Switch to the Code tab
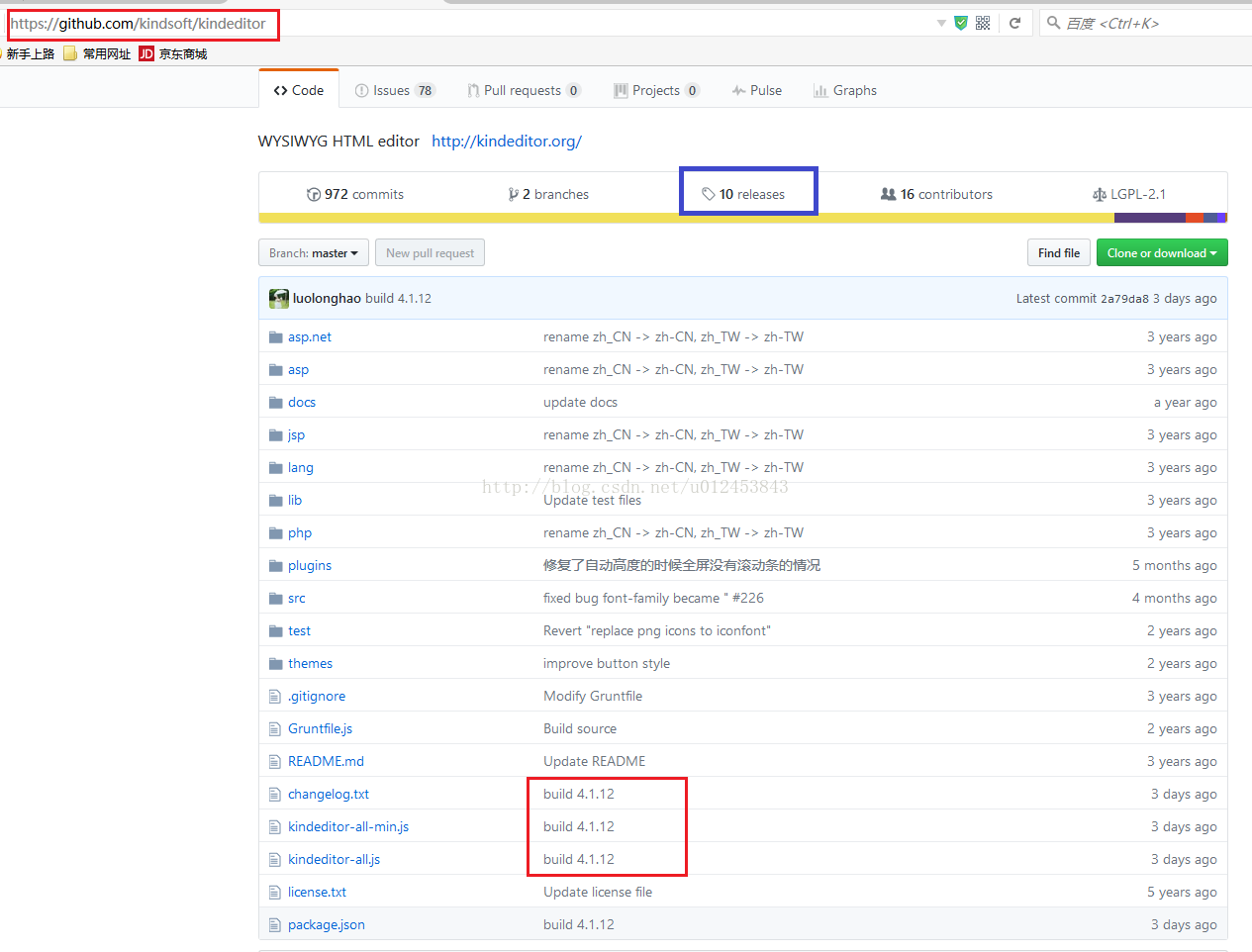The image size is (1252, 952). point(299,90)
